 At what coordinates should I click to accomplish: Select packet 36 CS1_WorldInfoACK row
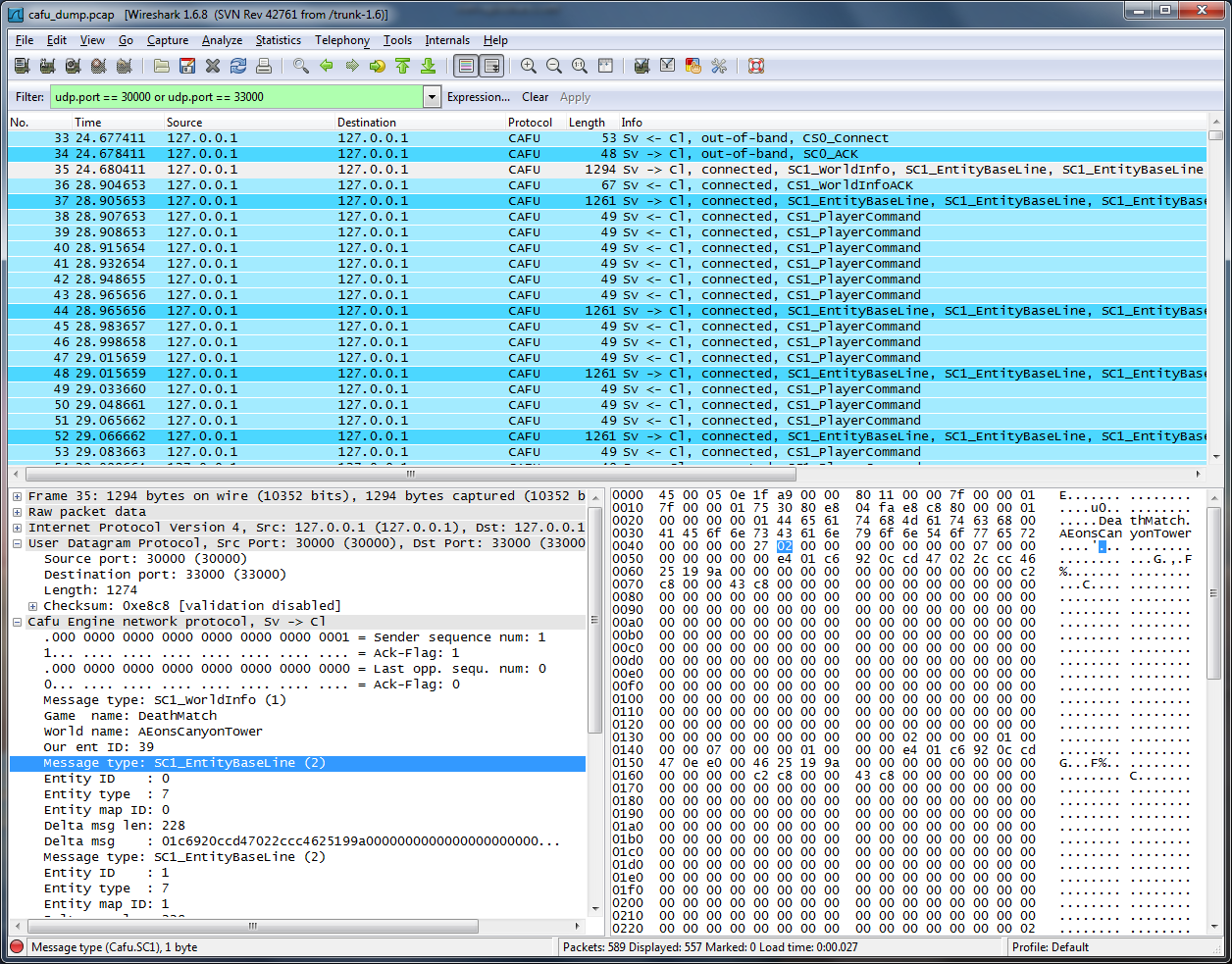[606, 185]
